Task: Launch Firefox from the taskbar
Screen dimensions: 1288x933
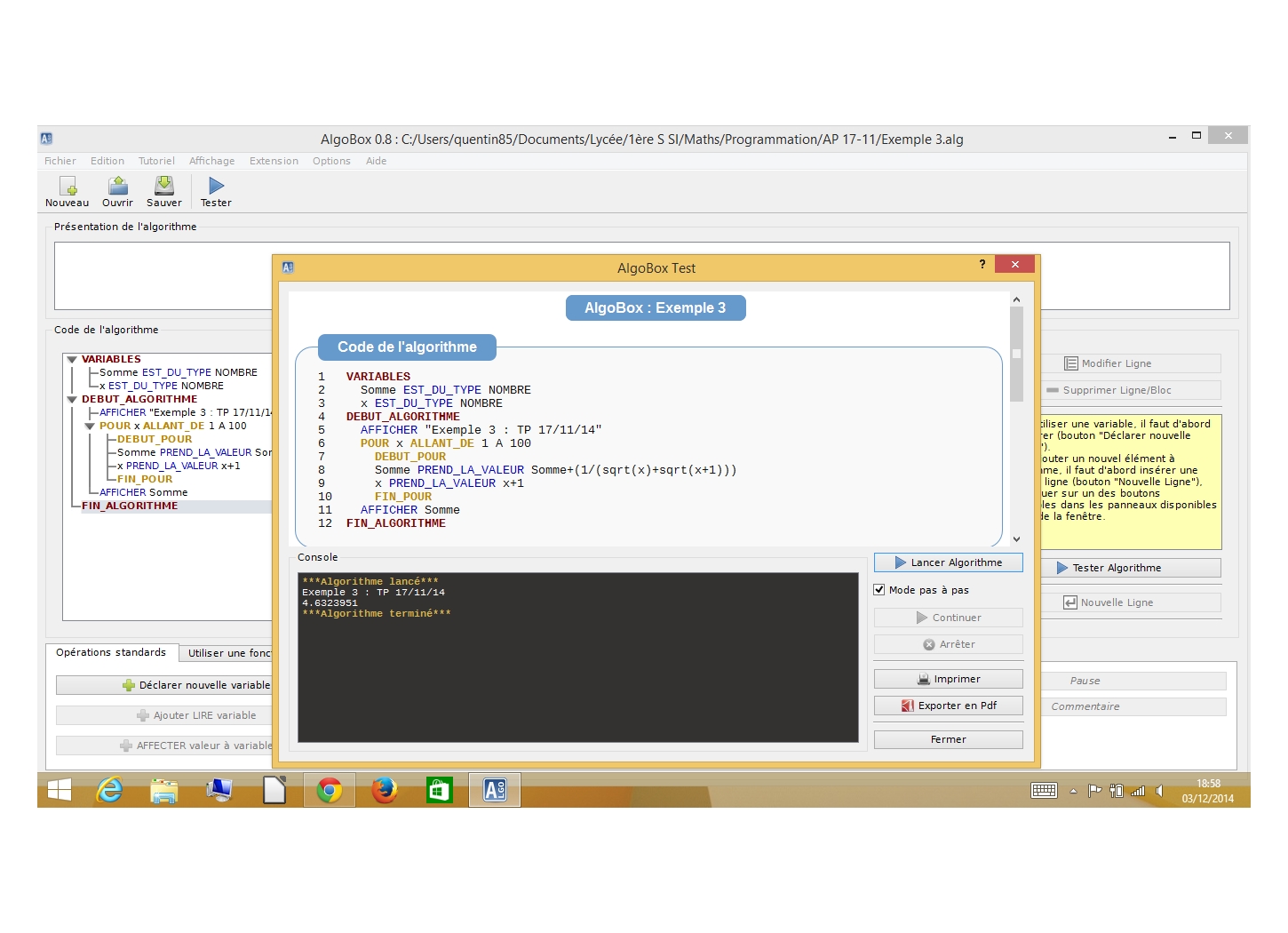Action: (385, 790)
